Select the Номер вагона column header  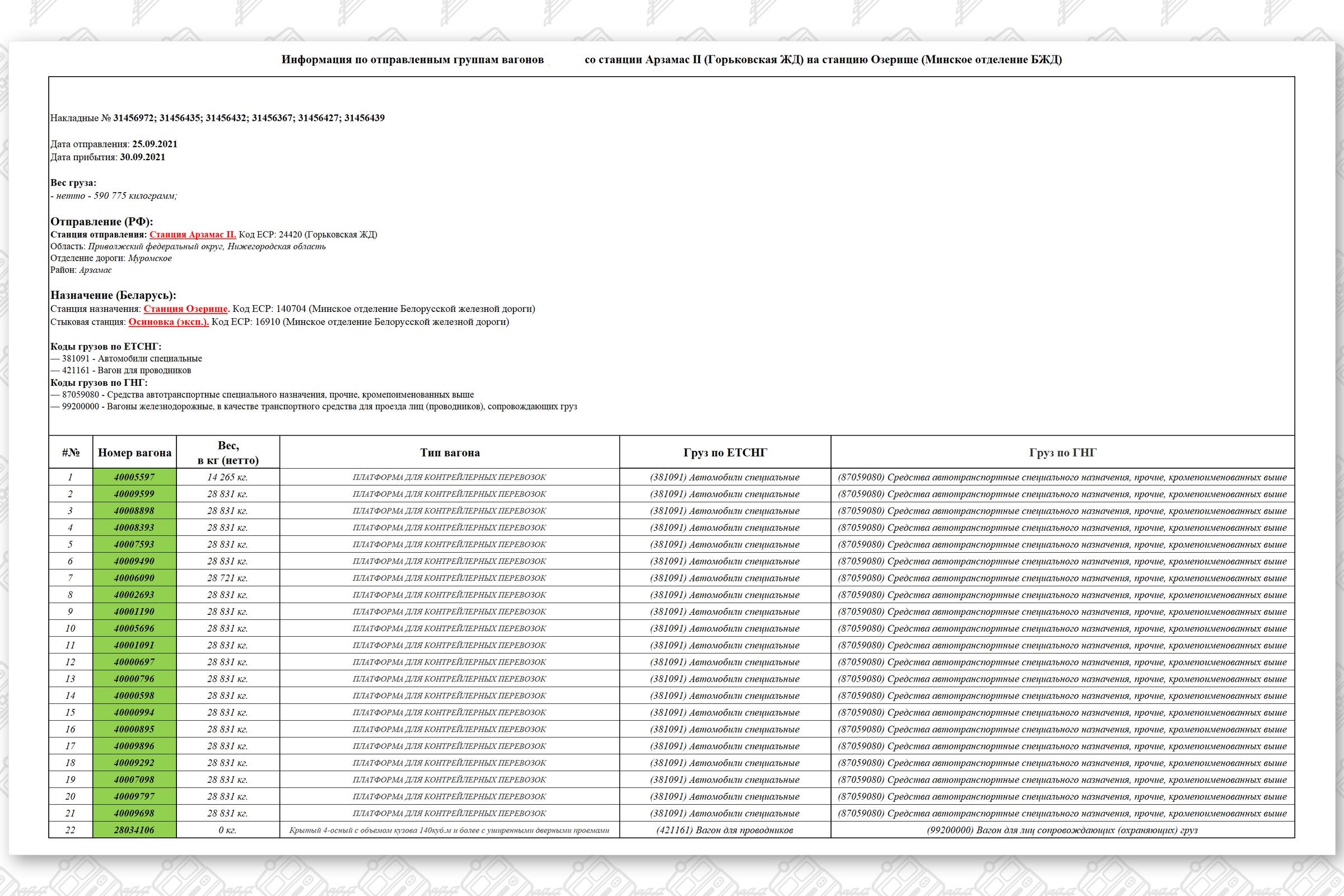pos(134,452)
